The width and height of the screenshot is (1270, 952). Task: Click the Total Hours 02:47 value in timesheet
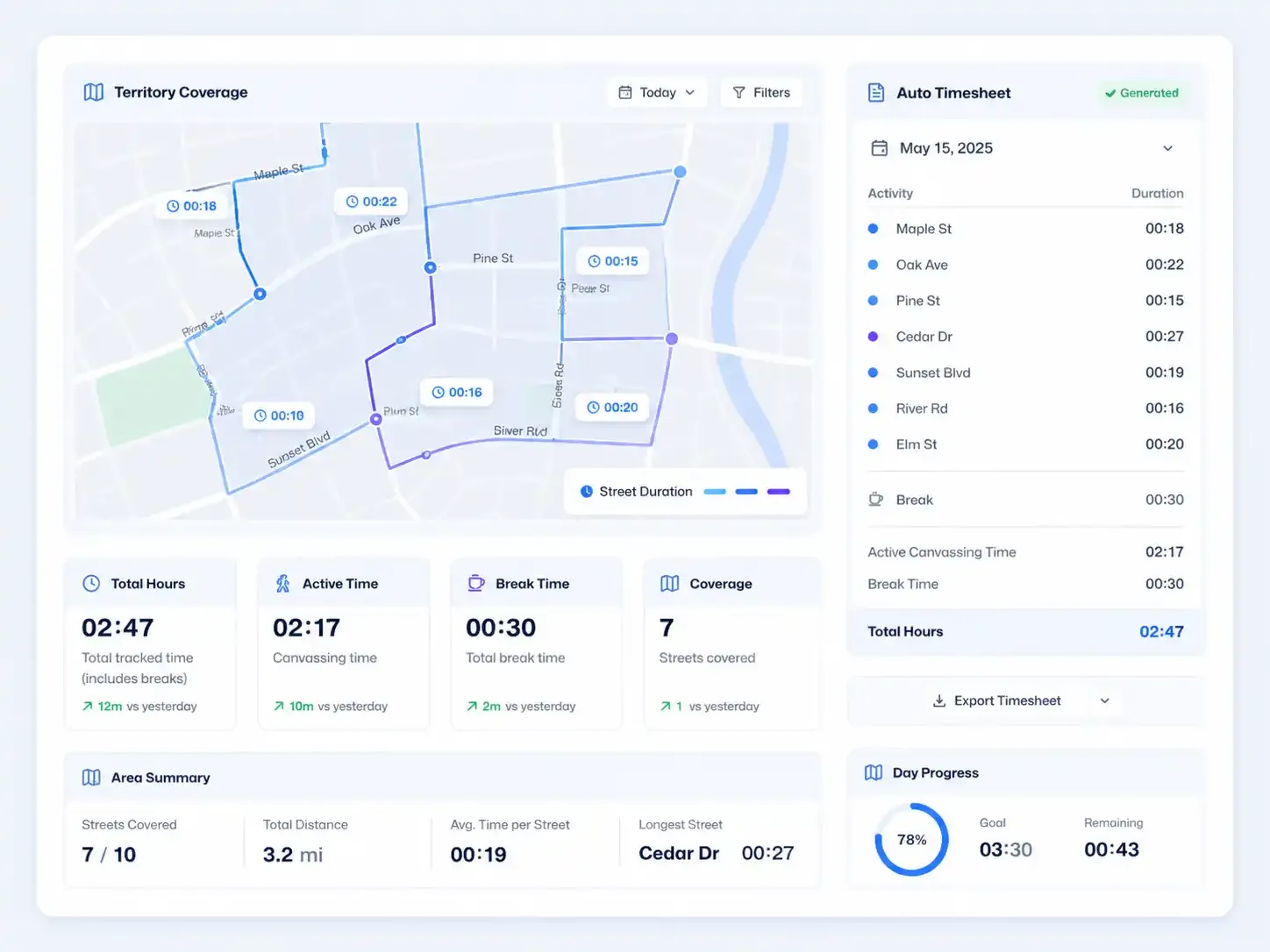1161,631
